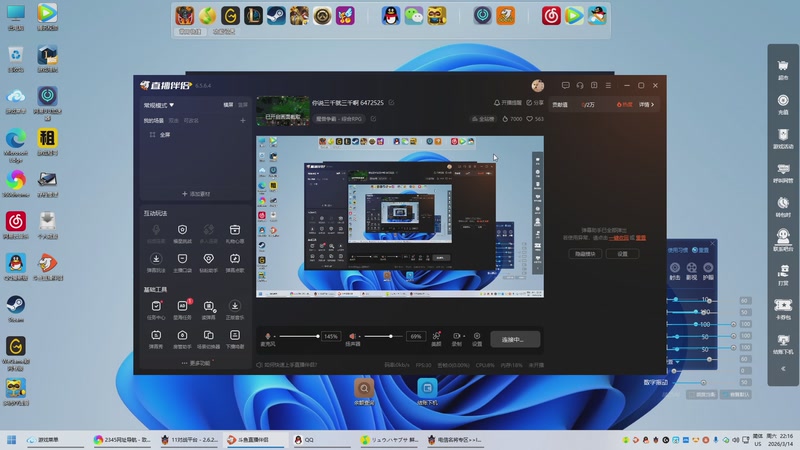This screenshot has width=800, height=450.
Task: Click the edit icon next to stream title
Action: click(391, 103)
